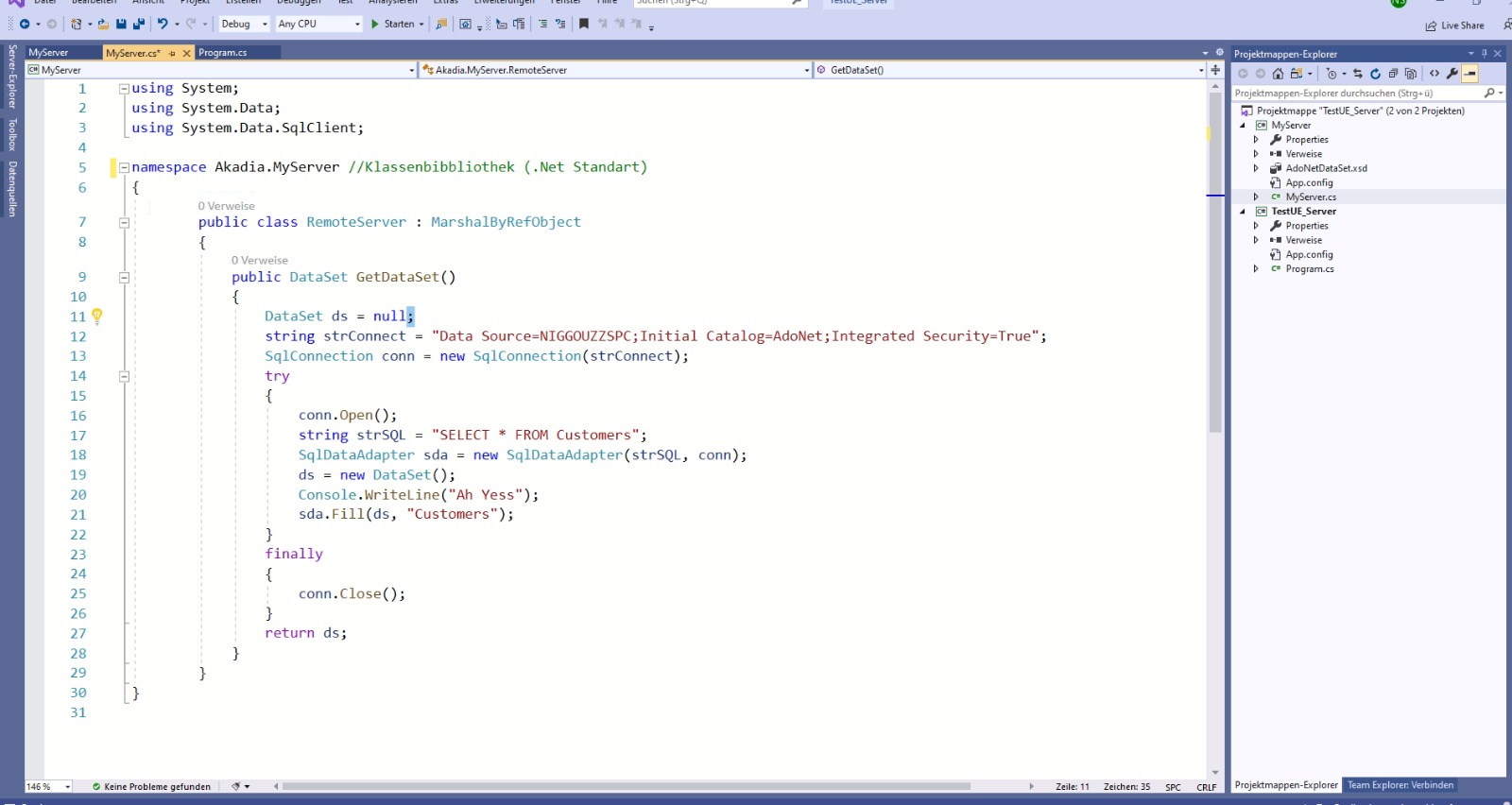Open the Toolbox side tab
Image resolution: width=1512 pixels, height=805 pixels.
coord(12,135)
